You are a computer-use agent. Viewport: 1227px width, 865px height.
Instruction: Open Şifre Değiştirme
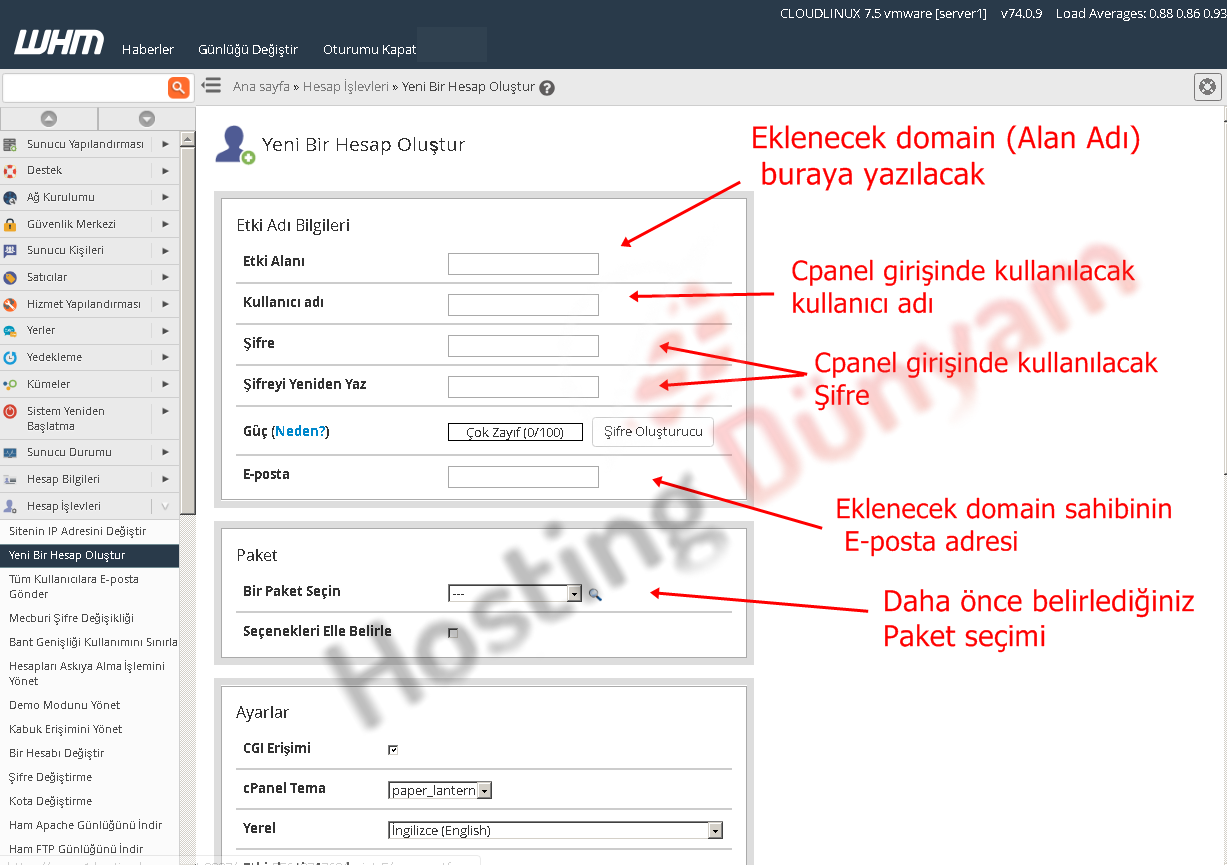[50, 777]
